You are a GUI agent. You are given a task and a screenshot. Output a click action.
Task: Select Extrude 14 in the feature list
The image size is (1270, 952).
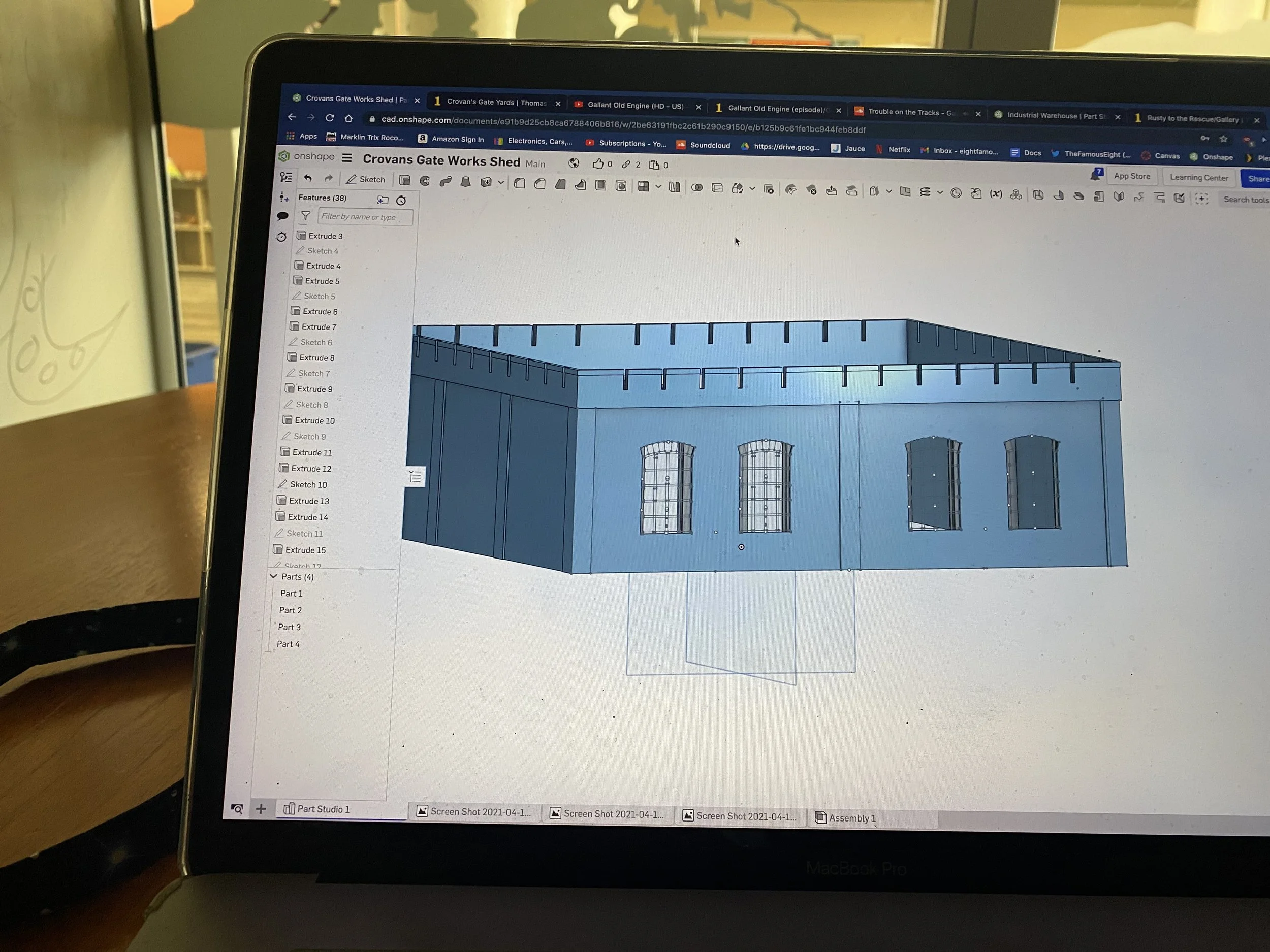point(301,517)
